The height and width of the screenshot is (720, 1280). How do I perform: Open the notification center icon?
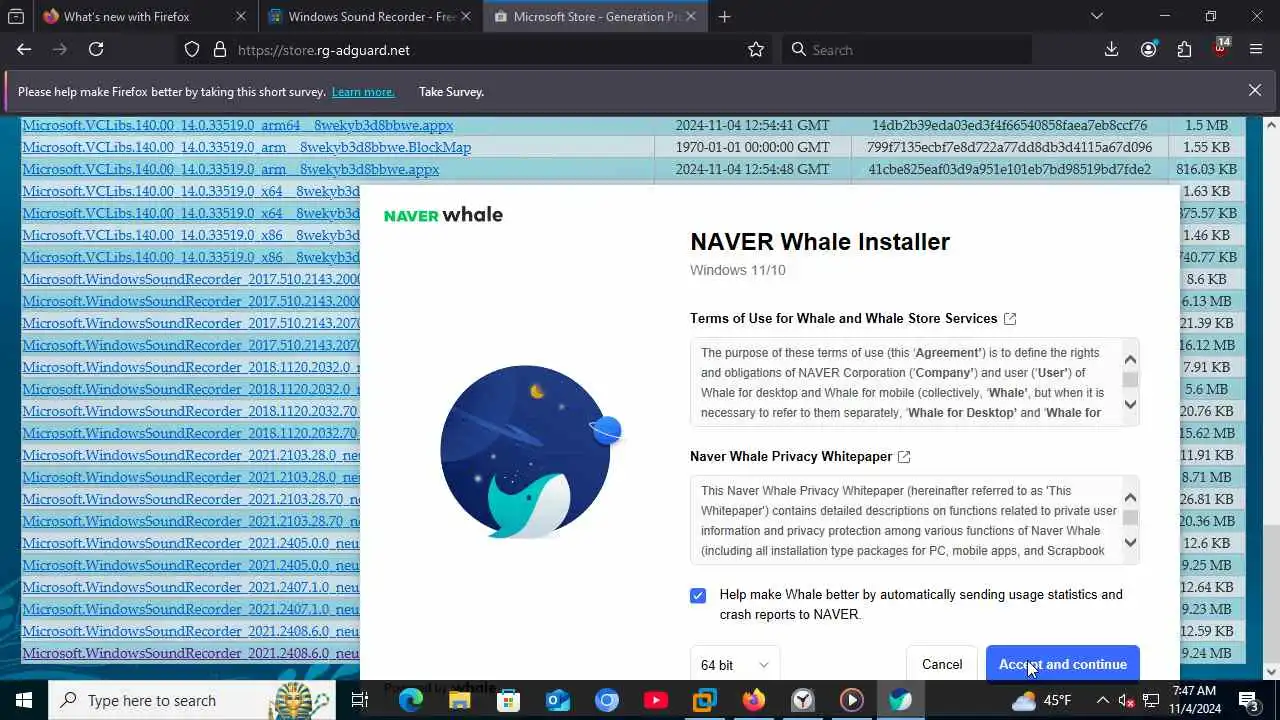tap(1249, 700)
